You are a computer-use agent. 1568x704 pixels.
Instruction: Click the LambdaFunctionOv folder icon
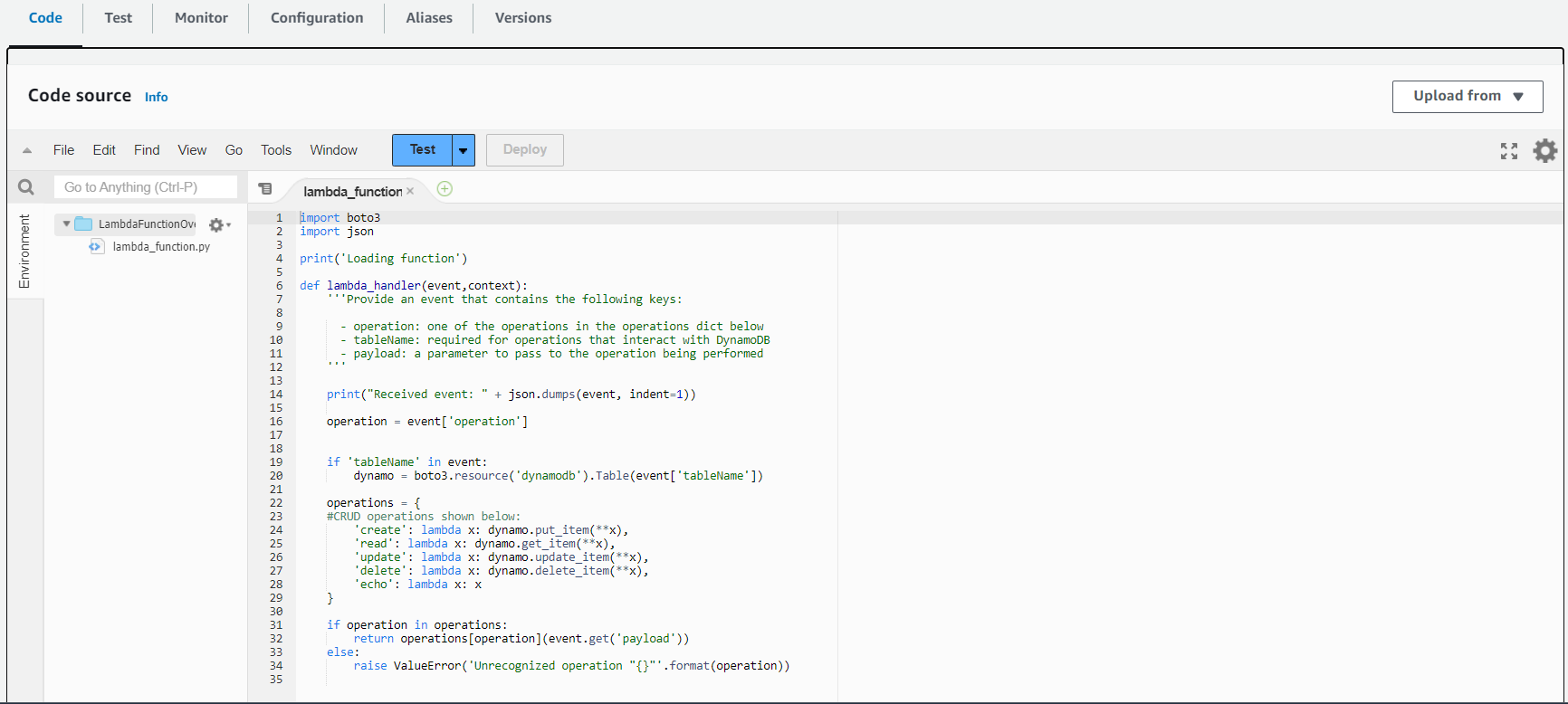(x=83, y=224)
